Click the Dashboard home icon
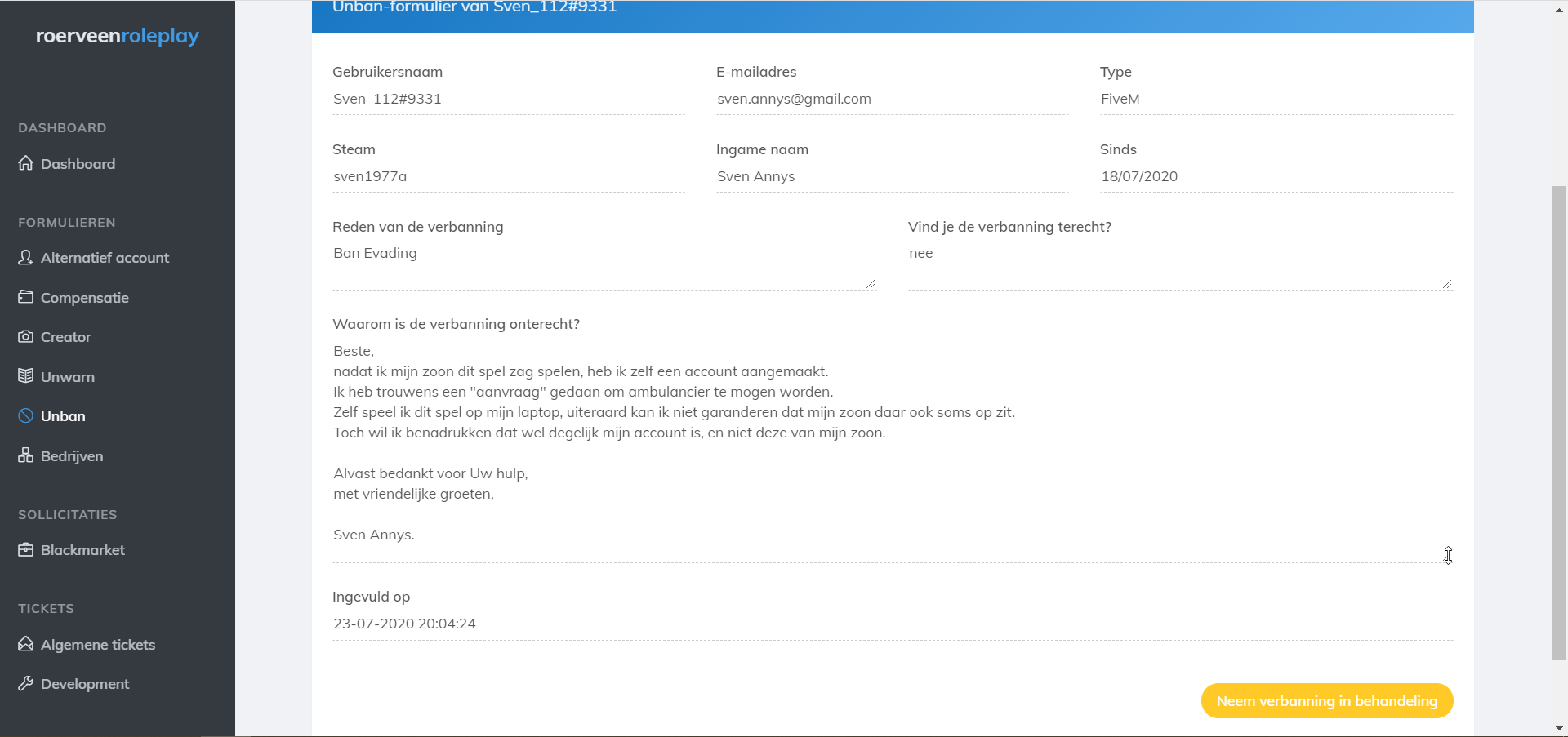The width and height of the screenshot is (1568, 737). pyautogui.click(x=26, y=163)
